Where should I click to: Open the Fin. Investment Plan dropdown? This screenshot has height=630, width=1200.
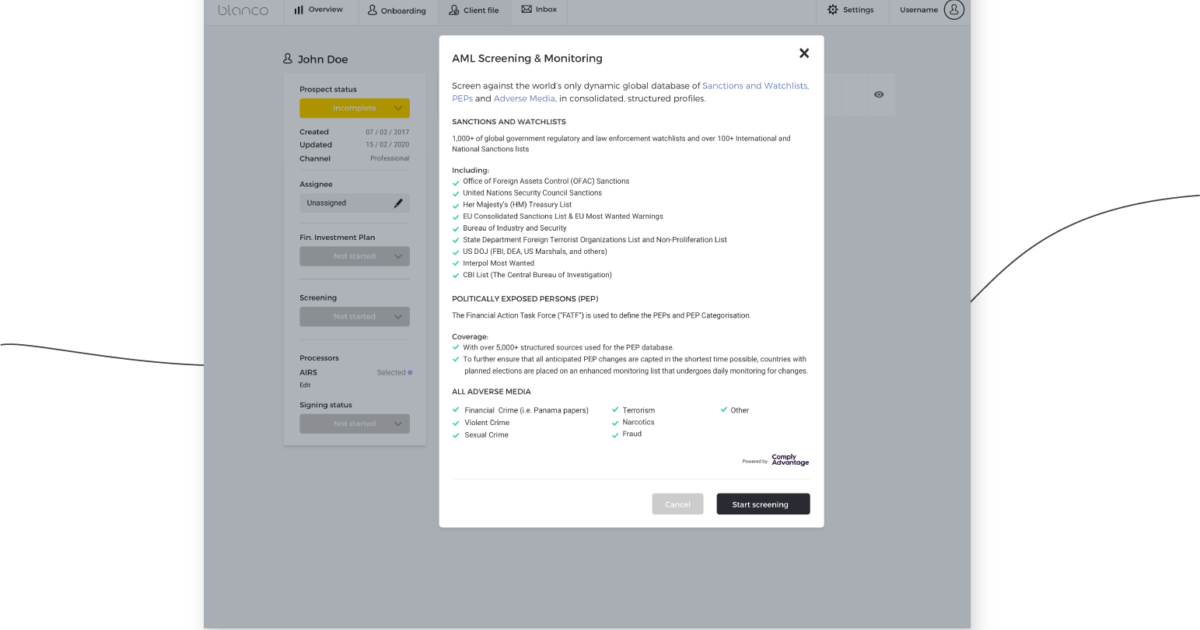coord(354,256)
